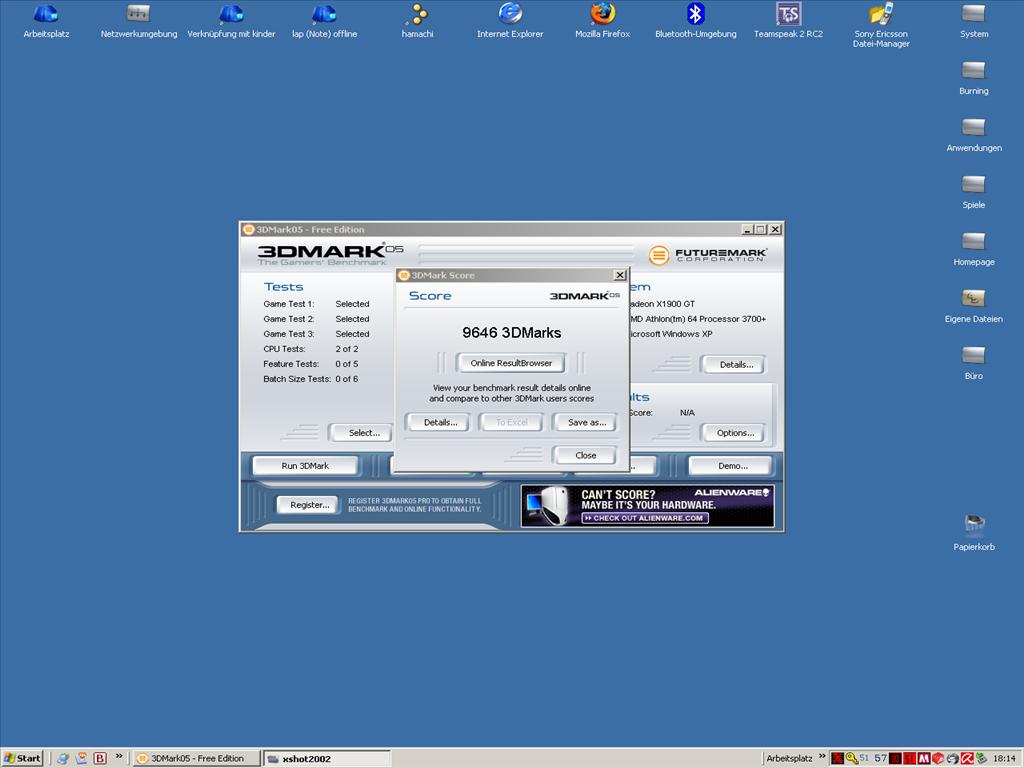
Task: Open the Arbeitsplatz desktop icon
Action: pyautogui.click(x=46, y=20)
